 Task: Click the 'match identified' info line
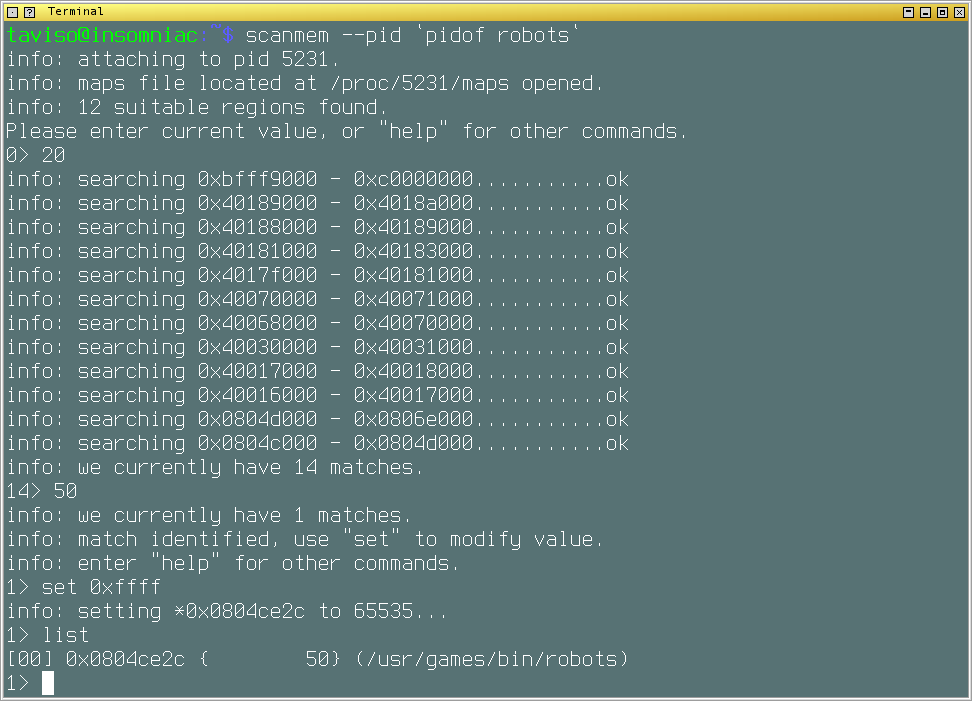(x=305, y=539)
